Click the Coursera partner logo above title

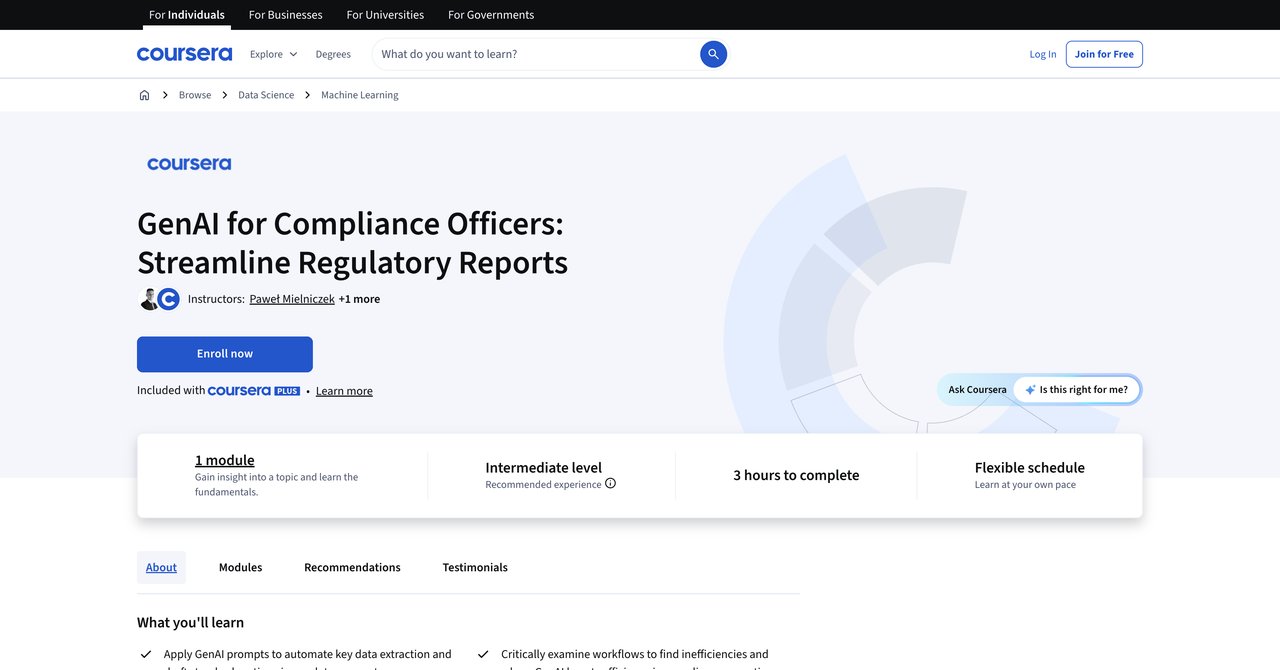click(189, 164)
